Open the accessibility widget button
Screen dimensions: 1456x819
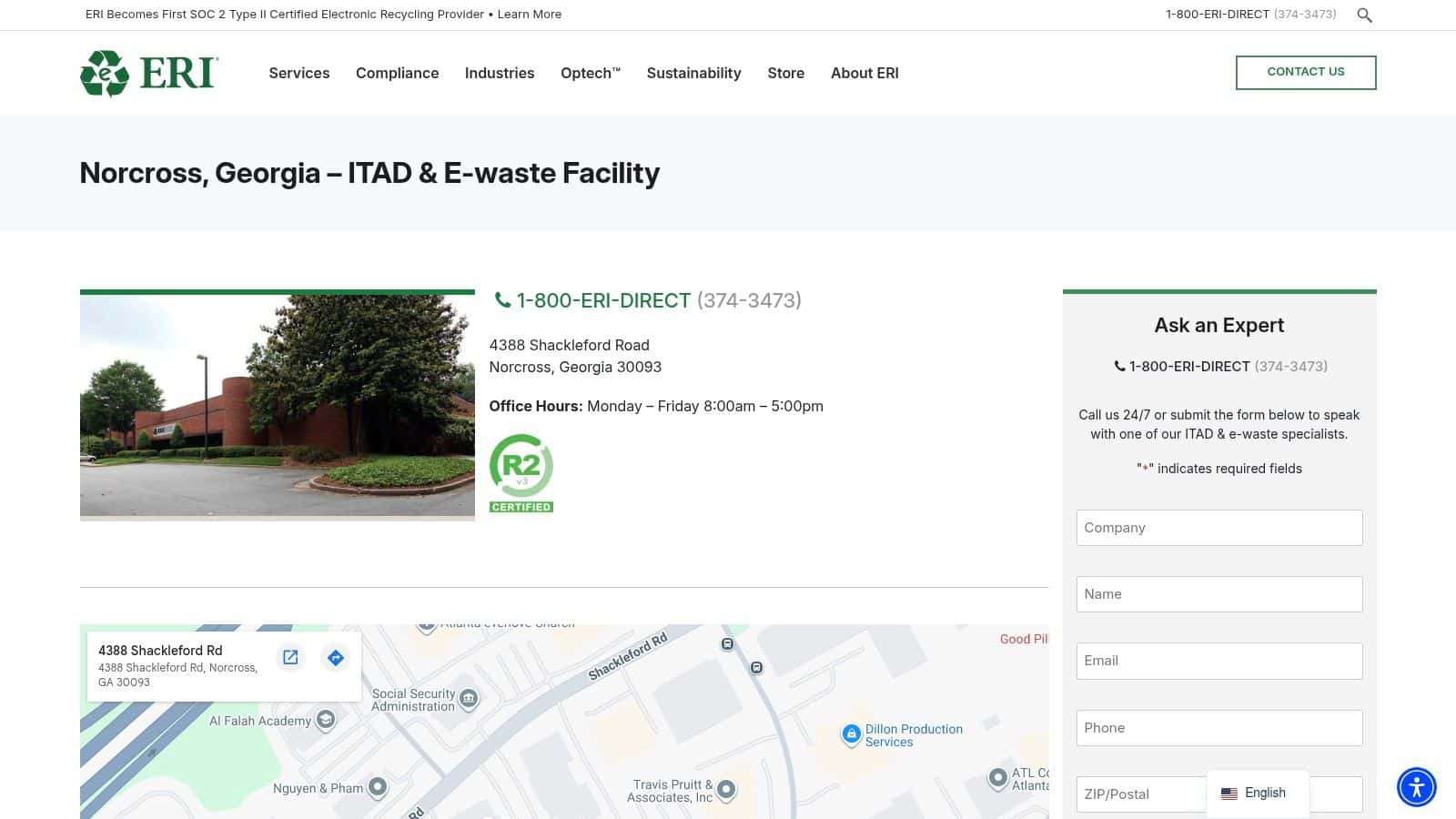(1417, 787)
